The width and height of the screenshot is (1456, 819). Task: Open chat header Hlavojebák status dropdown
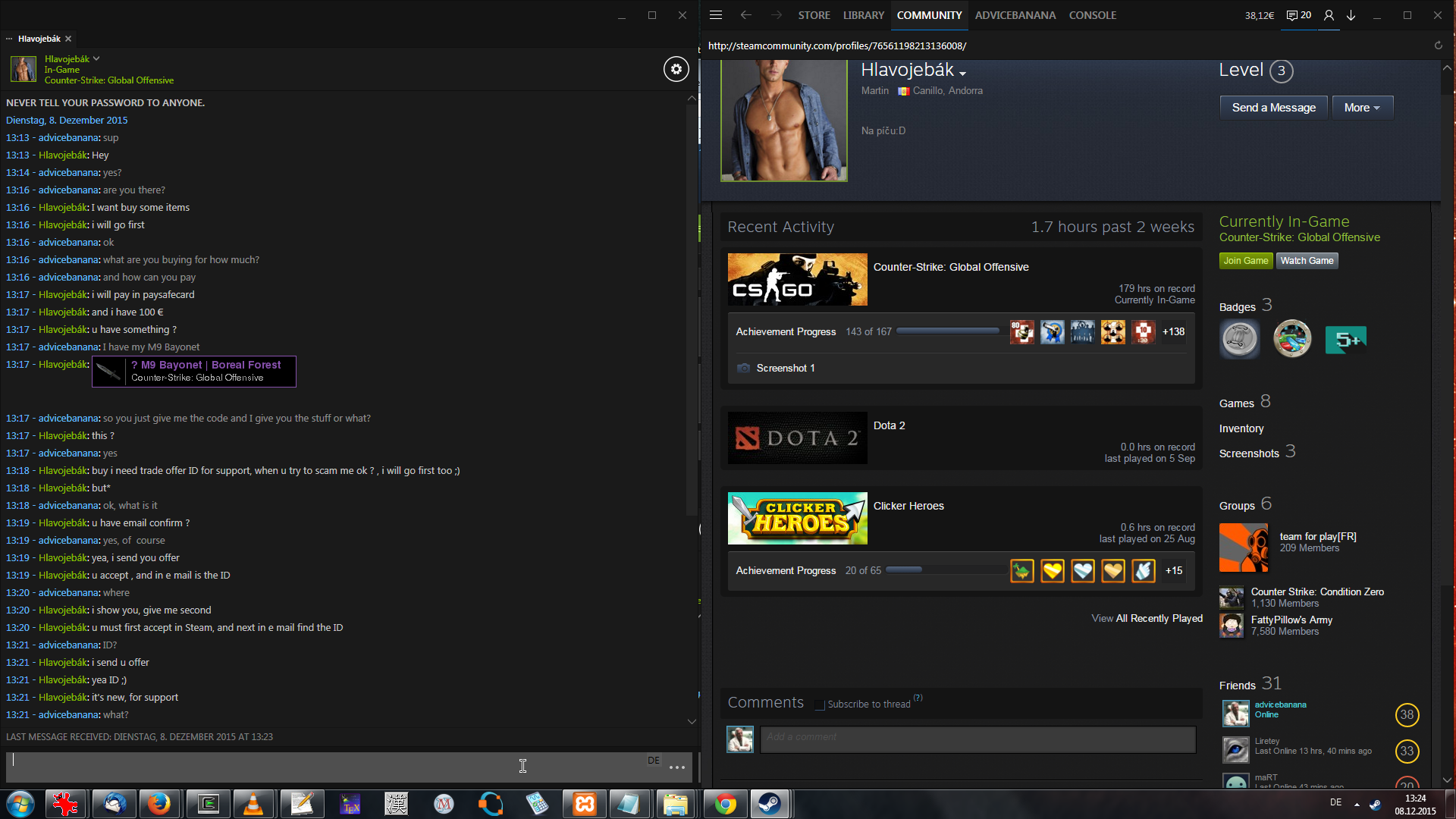click(x=96, y=58)
